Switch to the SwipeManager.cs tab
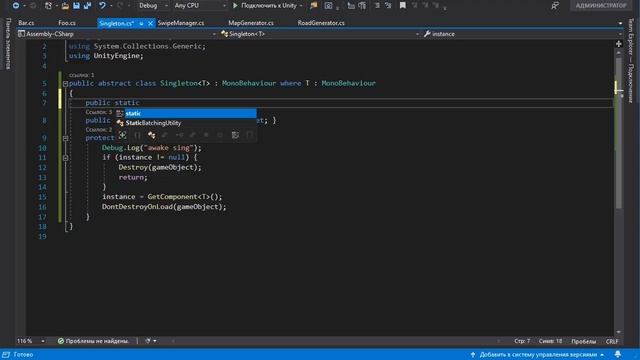 (x=181, y=23)
